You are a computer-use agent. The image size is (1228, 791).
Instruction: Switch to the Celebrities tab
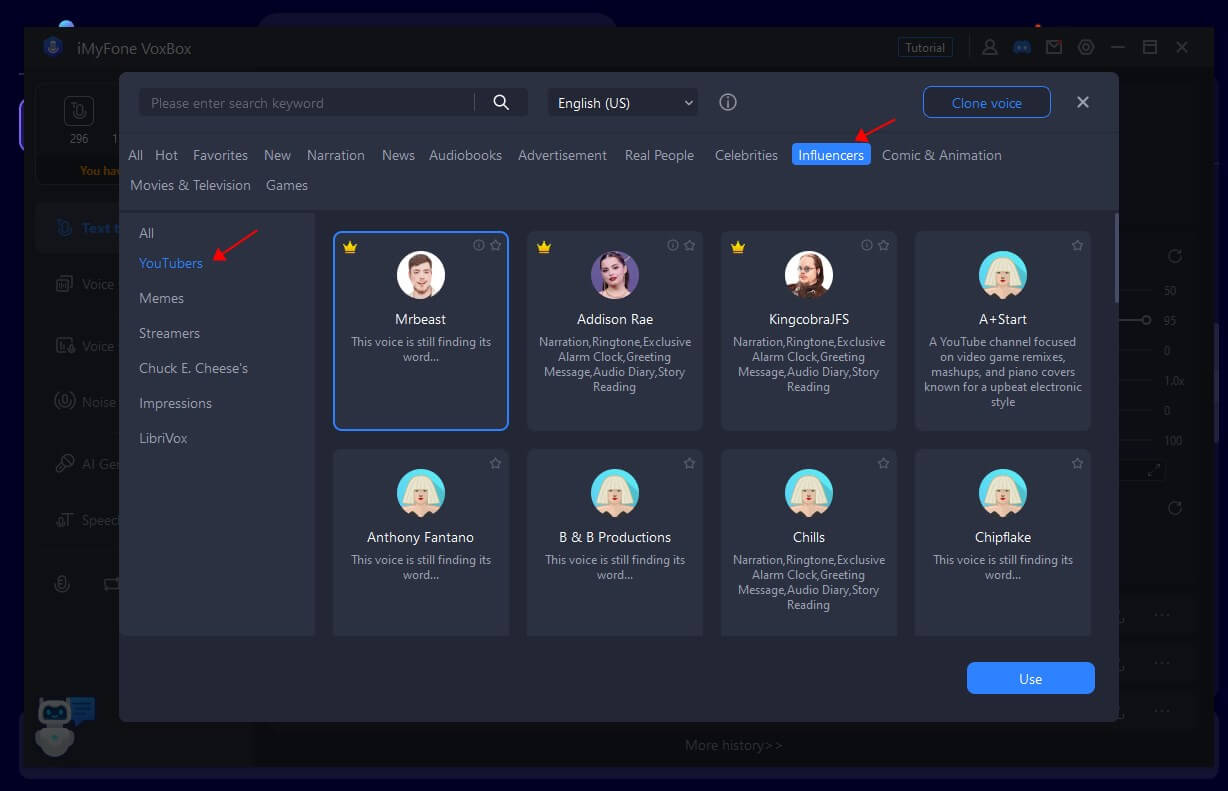pos(746,155)
